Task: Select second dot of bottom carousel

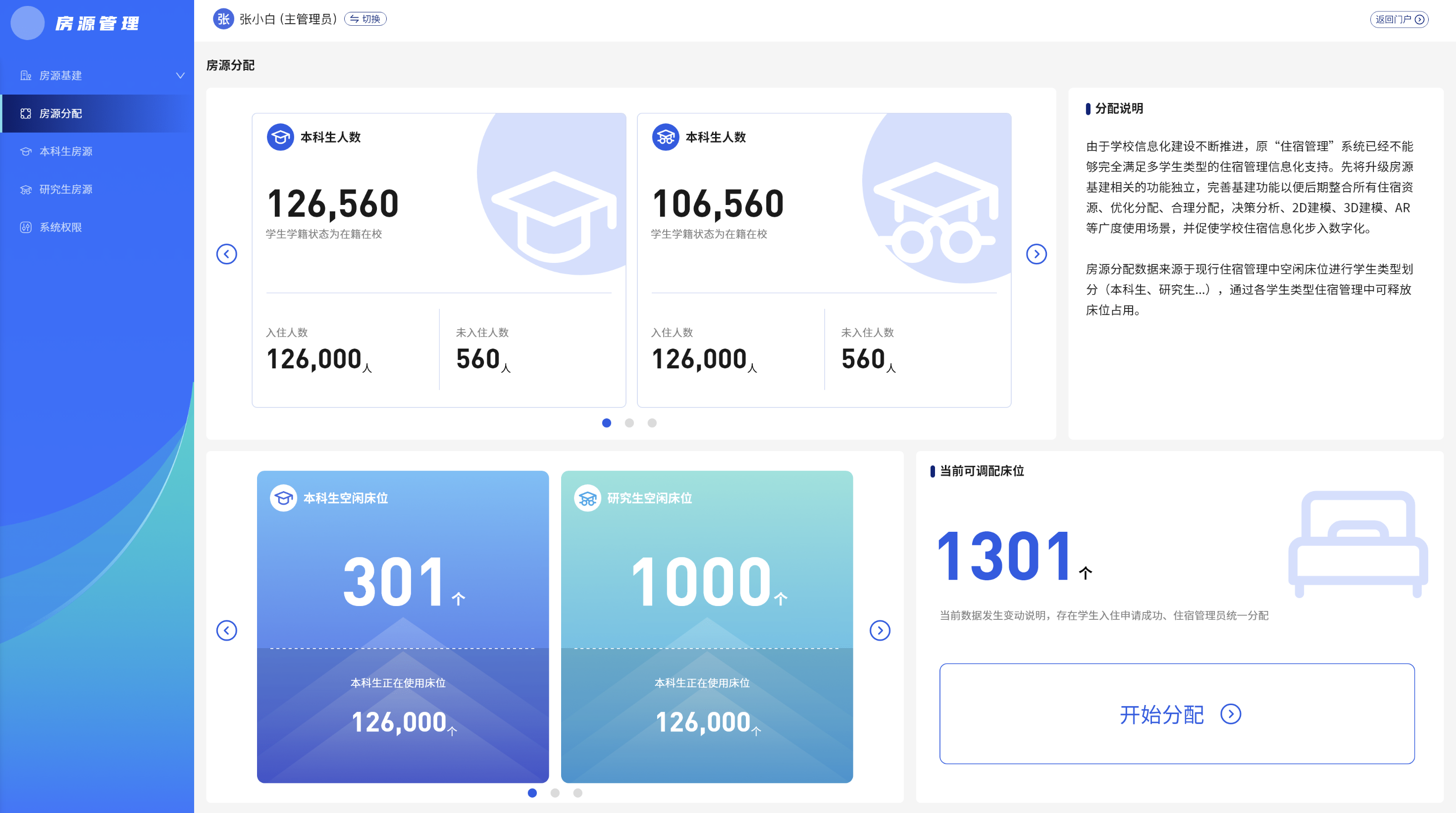Action: tap(555, 793)
